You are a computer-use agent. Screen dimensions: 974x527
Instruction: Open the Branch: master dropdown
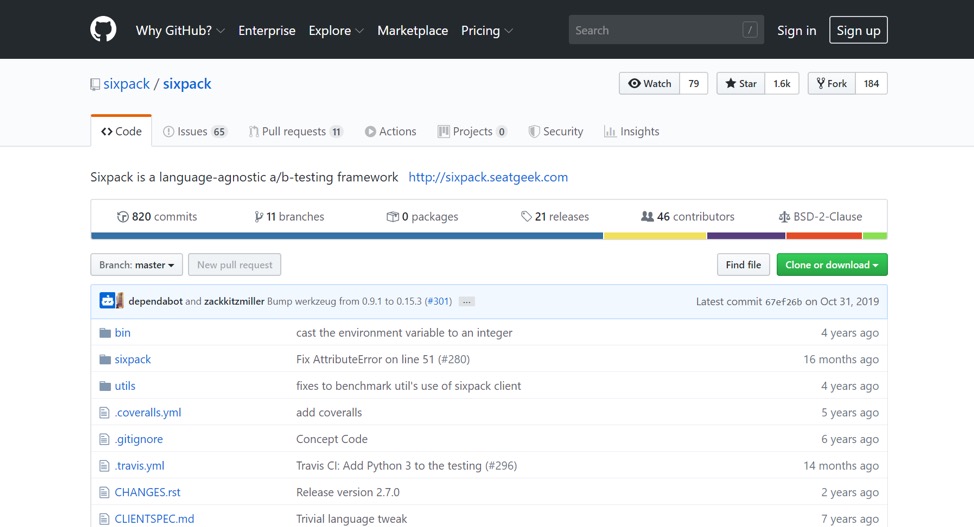click(136, 265)
